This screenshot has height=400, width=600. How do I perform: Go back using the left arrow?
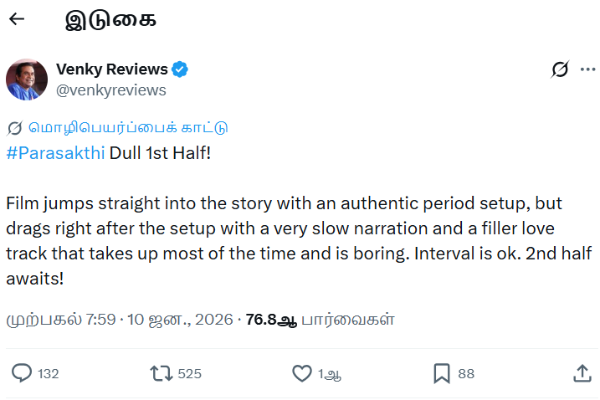click(x=17, y=20)
